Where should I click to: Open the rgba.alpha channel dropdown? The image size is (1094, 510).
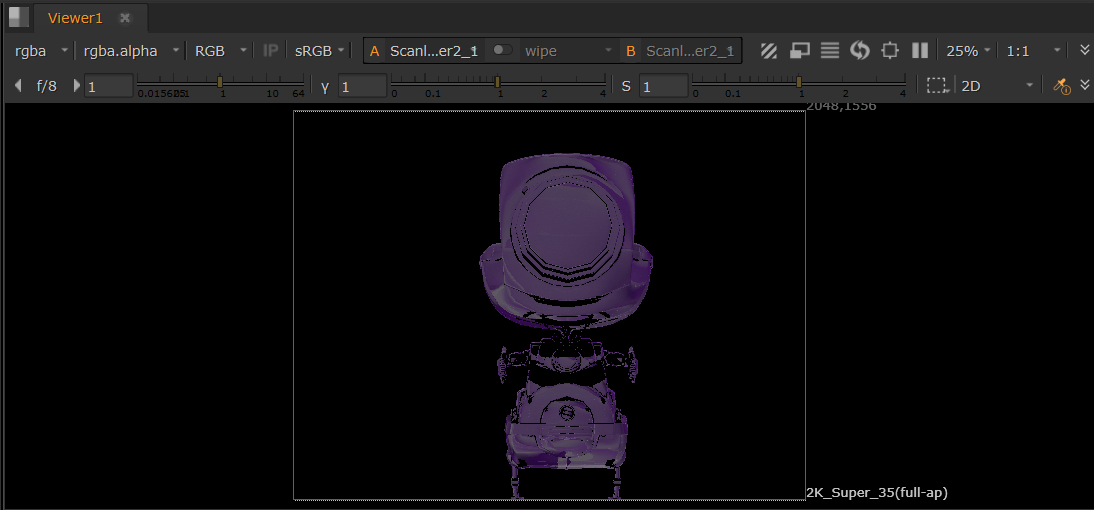[130, 50]
